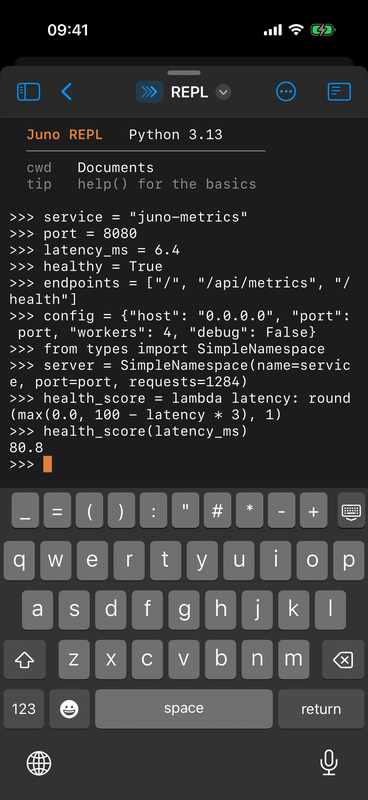Screen dimensions: 368x800
Task: Tap the return key
Action: 321,709
